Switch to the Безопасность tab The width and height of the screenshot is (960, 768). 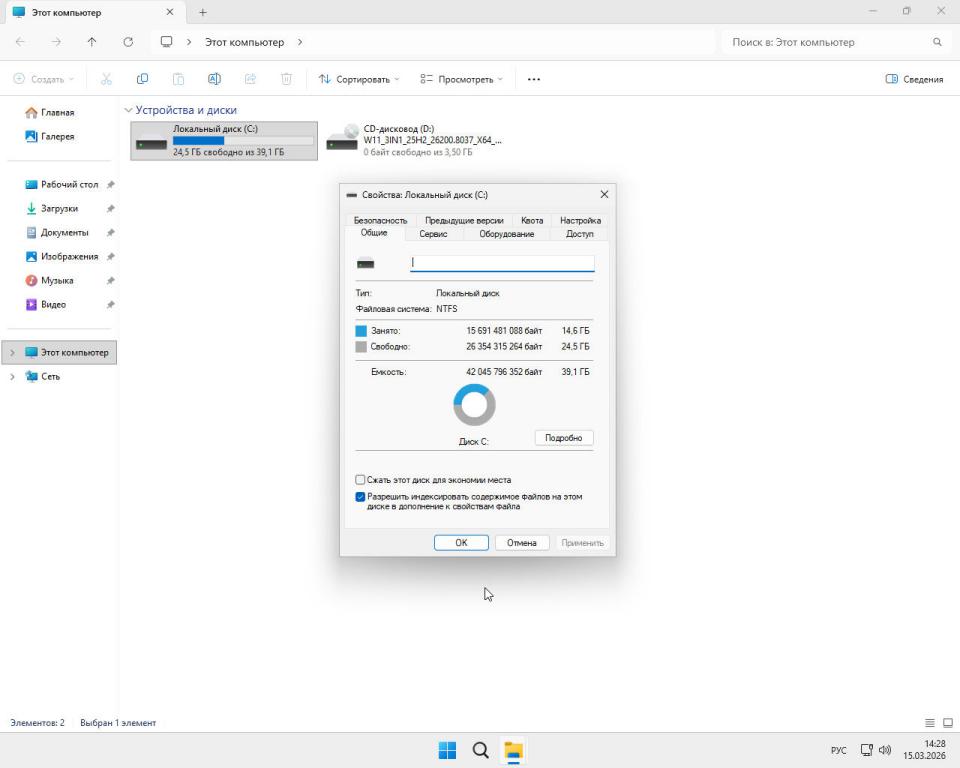click(x=380, y=220)
